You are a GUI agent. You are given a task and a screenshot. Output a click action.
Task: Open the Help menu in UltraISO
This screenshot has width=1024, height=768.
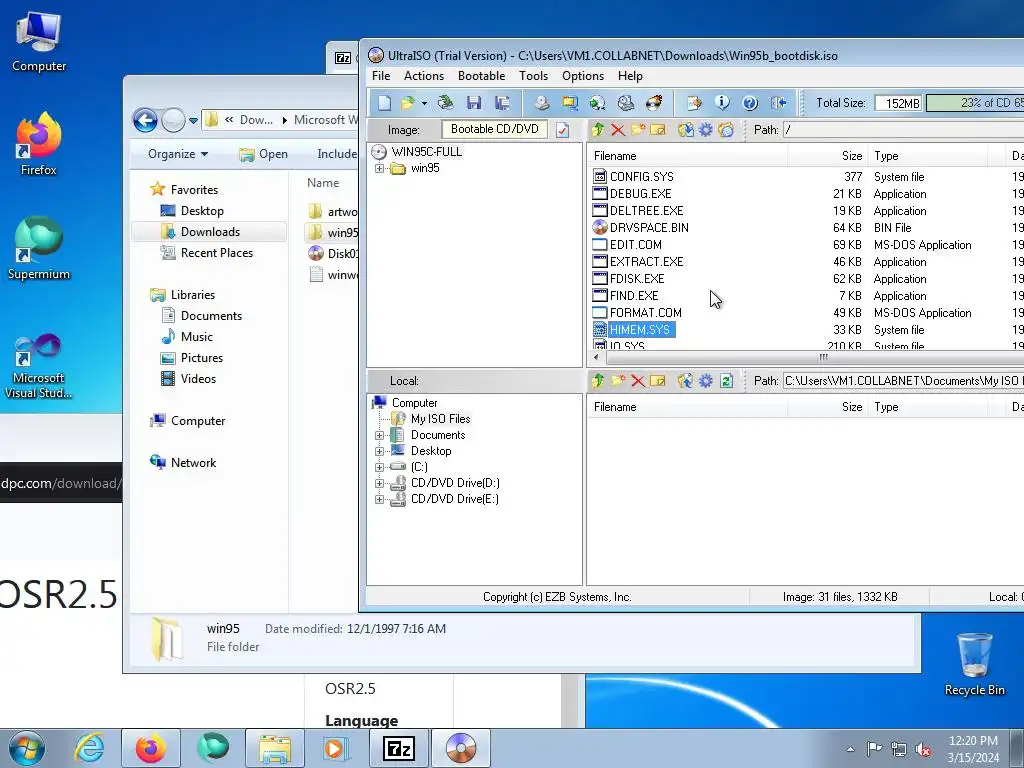(630, 76)
